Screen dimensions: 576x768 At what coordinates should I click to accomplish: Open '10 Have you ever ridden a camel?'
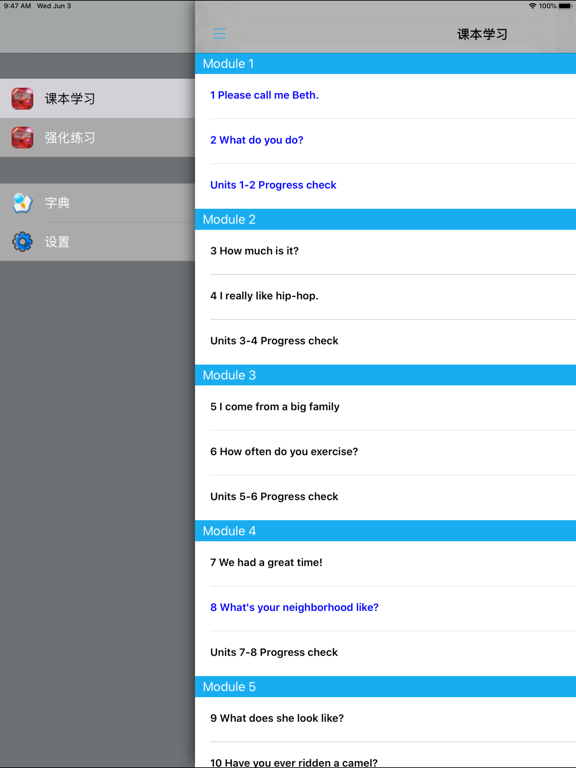(x=385, y=755)
